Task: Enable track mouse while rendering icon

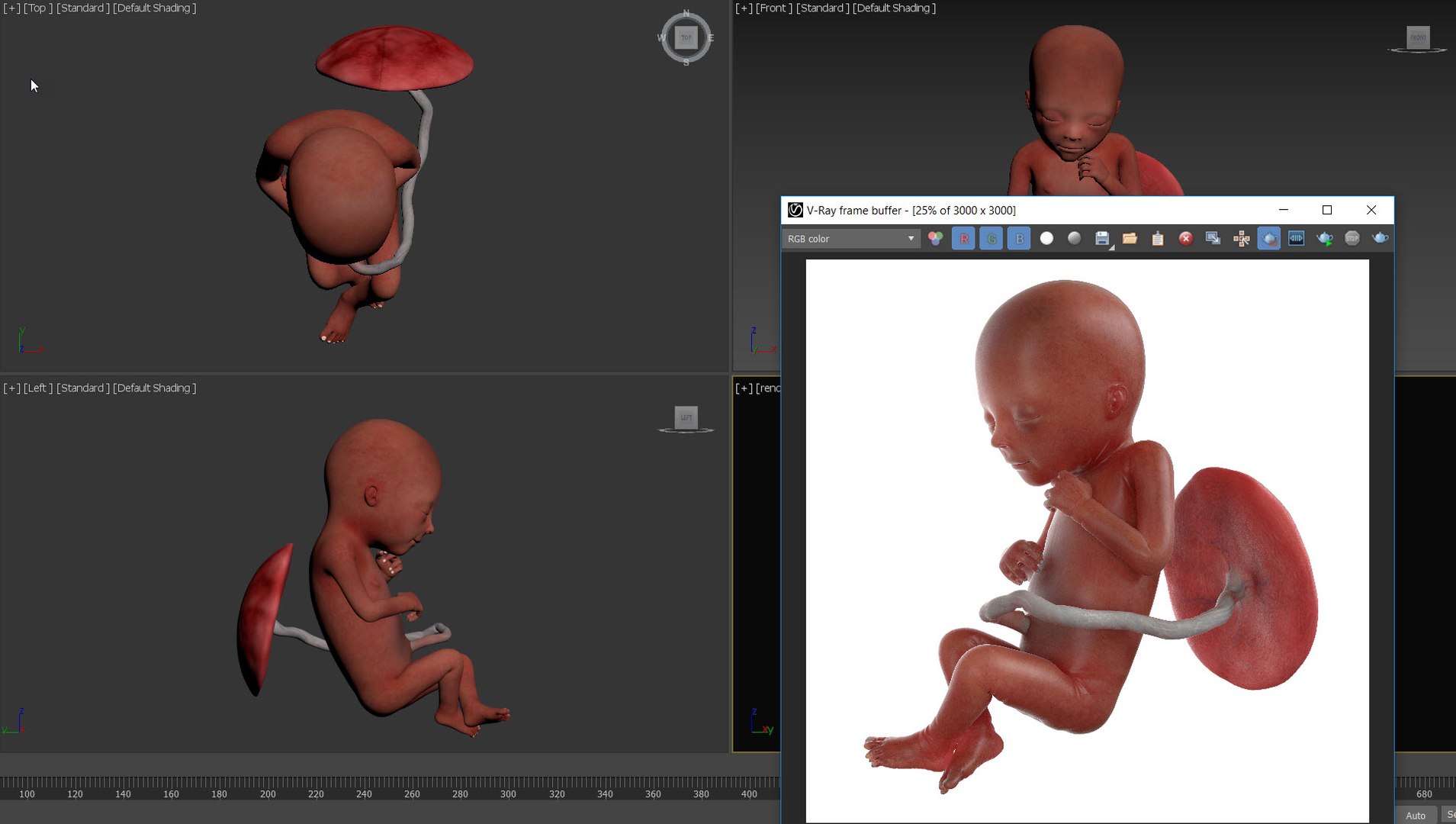Action: click(x=1241, y=239)
